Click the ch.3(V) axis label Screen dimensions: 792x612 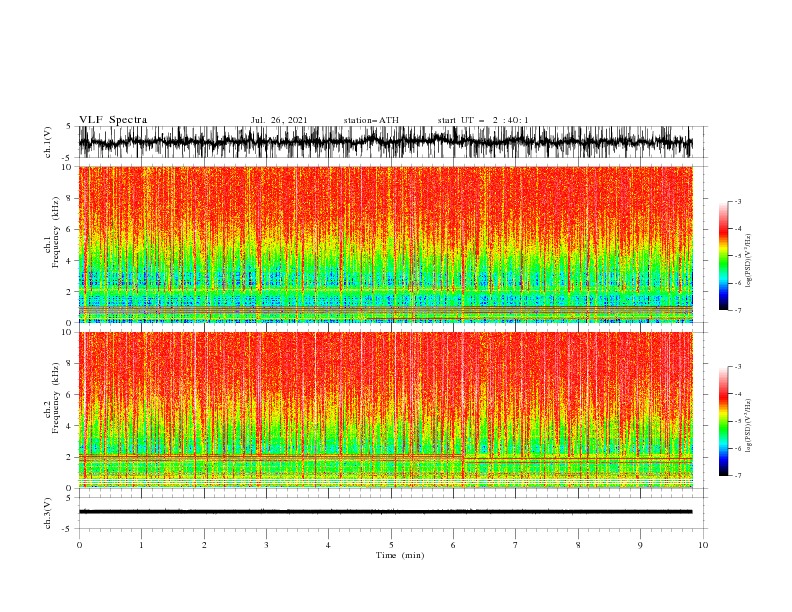(47, 513)
